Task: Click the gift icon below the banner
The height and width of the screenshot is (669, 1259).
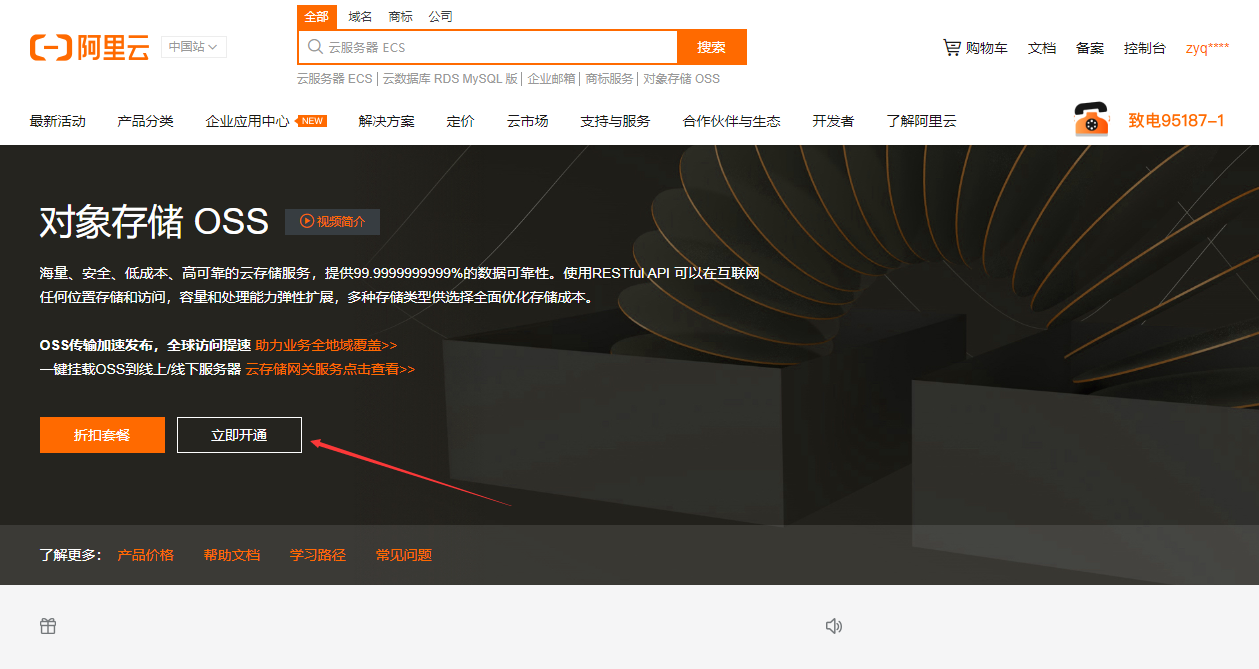Action: [48, 626]
